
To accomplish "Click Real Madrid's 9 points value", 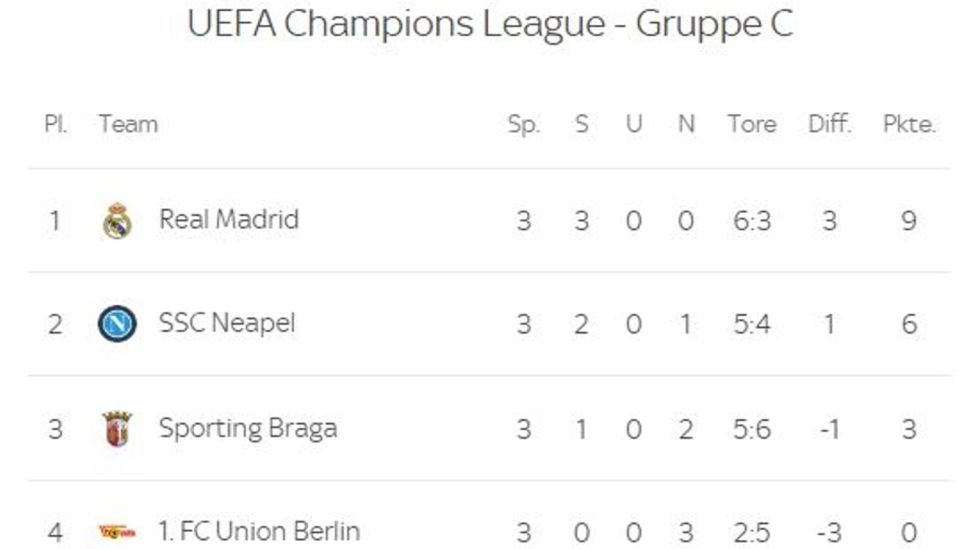I will pyautogui.click(x=909, y=220).
